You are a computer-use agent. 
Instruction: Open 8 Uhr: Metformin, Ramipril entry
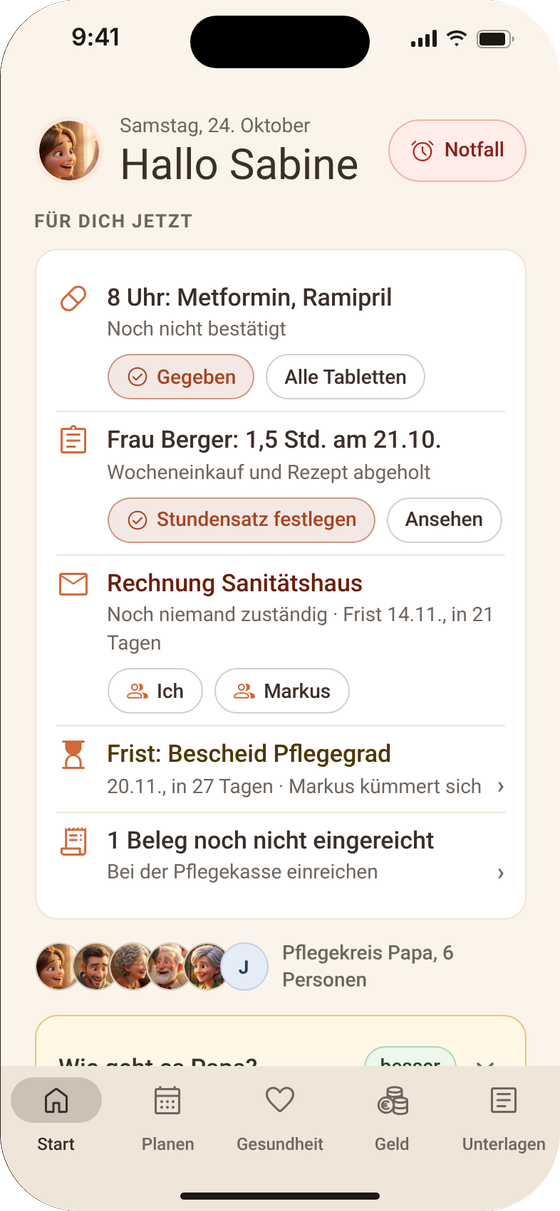(x=250, y=298)
